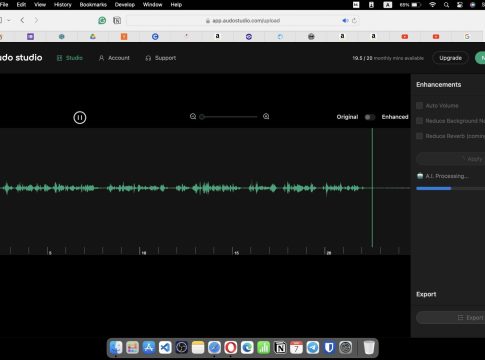The width and height of the screenshot is (485, 360).
Task: Switch to the orange square icon tab
Action: (x=124, y=36)
